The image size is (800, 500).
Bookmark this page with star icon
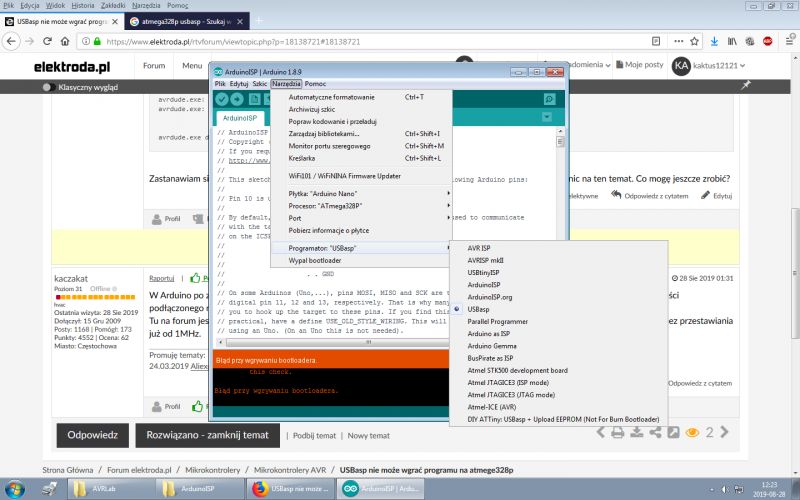click(x=694, y=41)
